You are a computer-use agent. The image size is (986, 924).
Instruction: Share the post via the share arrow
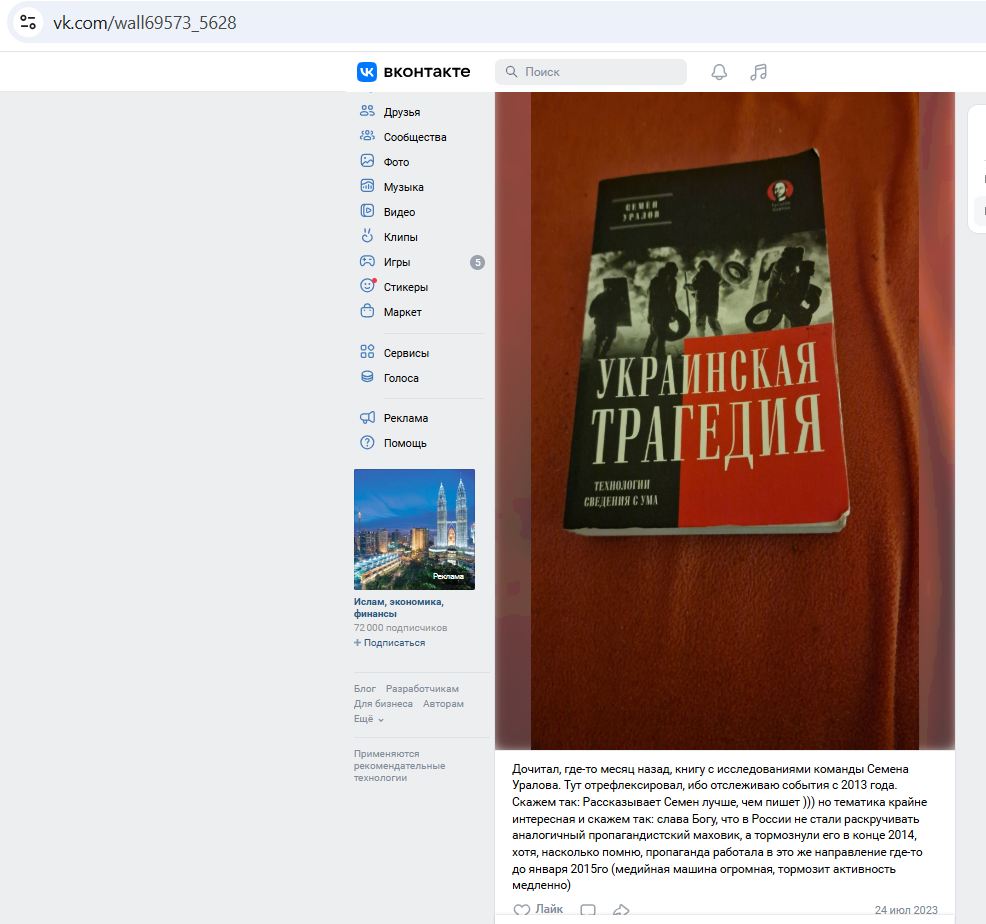621,909
